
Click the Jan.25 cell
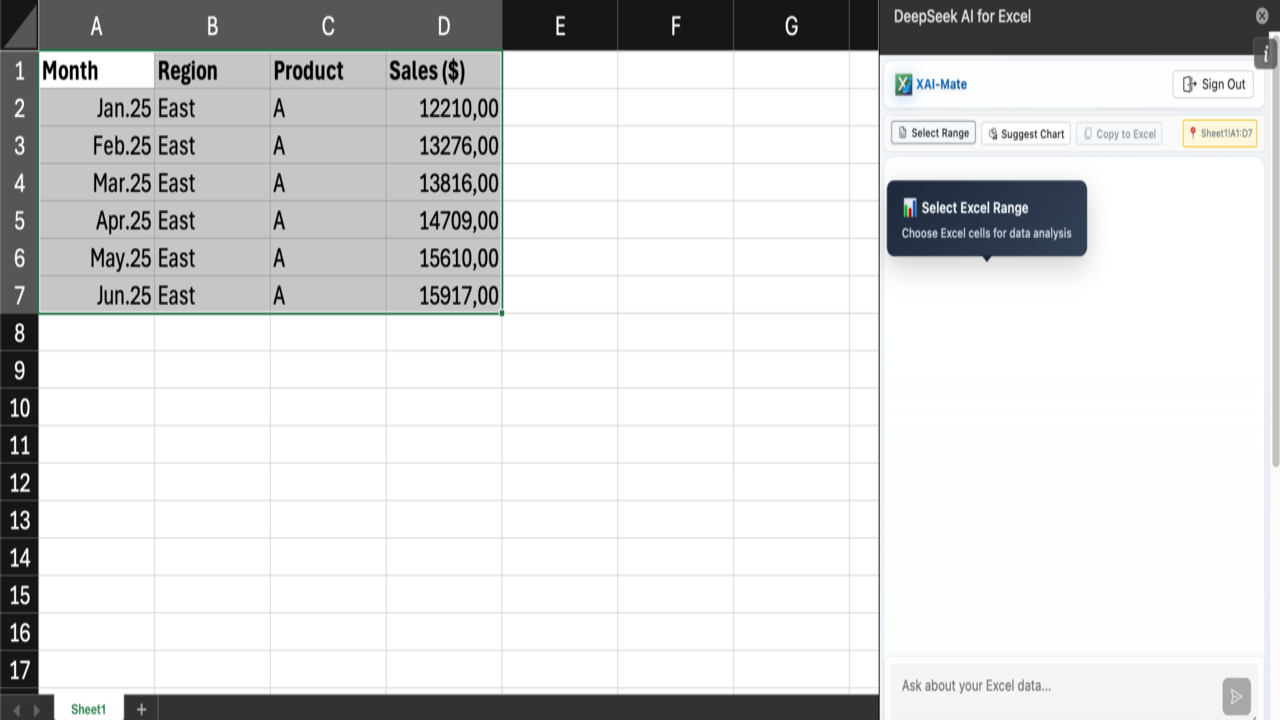[x=96, y=108]
